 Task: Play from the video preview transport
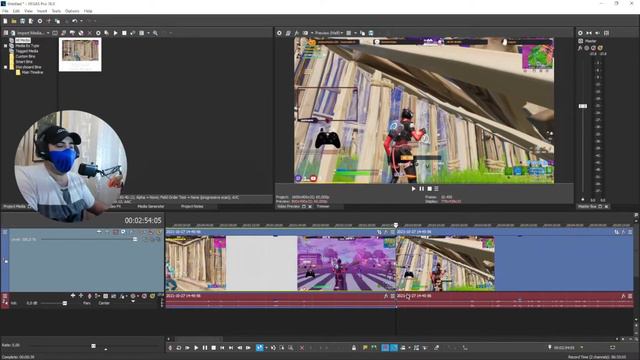point(413,189)
